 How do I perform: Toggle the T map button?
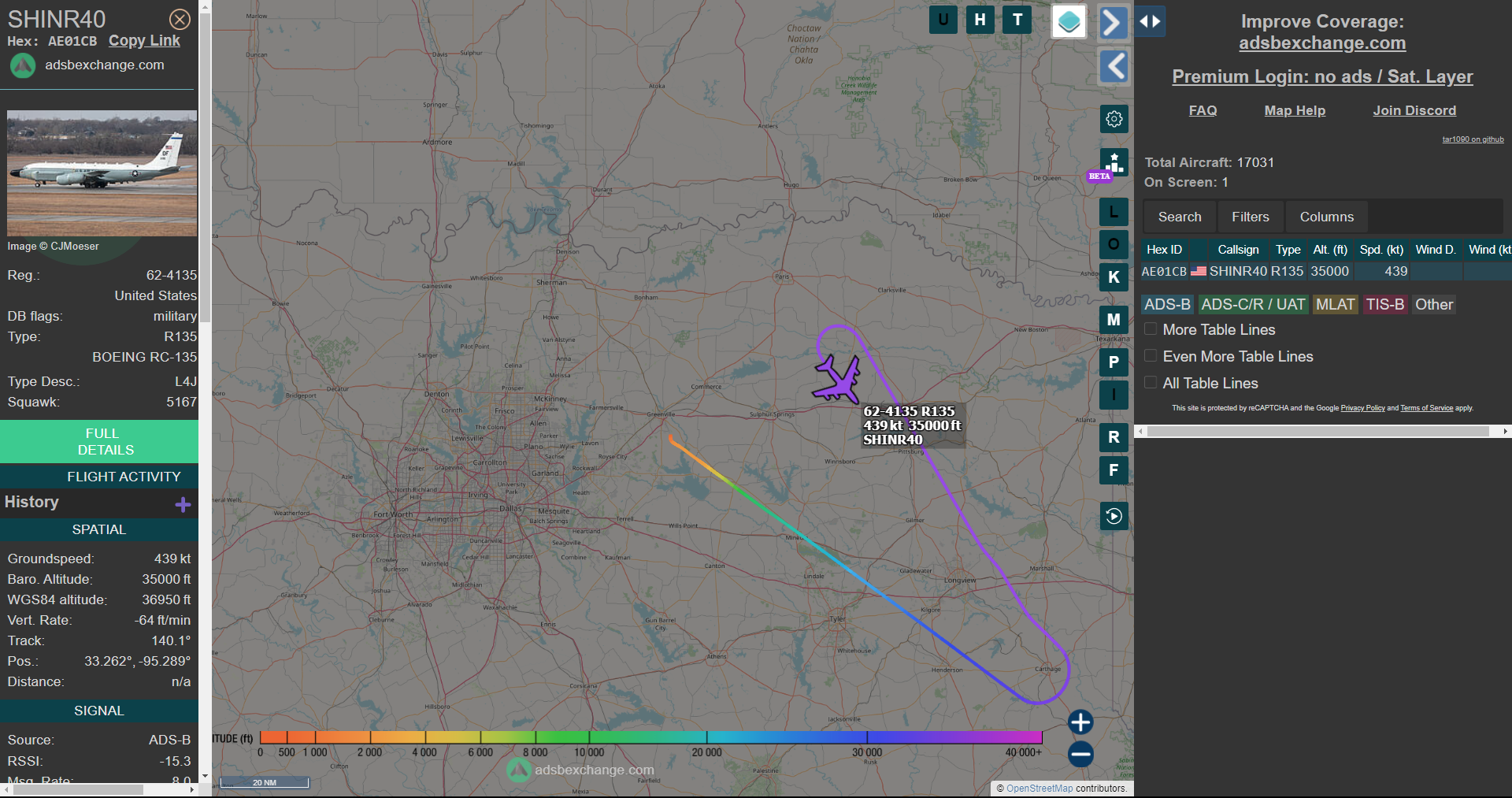pos(1017,20)
